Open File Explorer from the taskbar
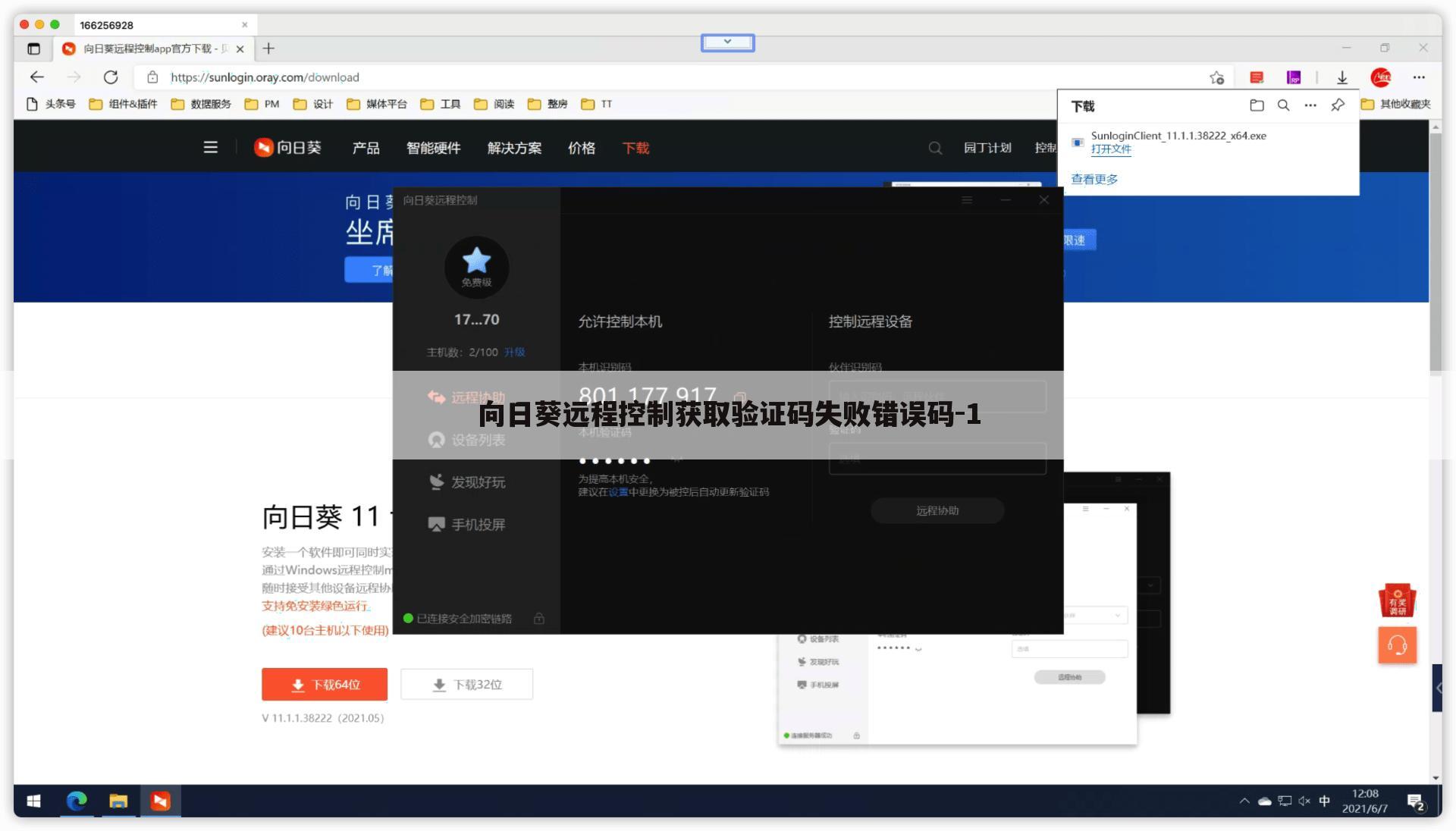The width and height of the screenshot is (1456, 831). pyautogui.click(x=118, y=801)
